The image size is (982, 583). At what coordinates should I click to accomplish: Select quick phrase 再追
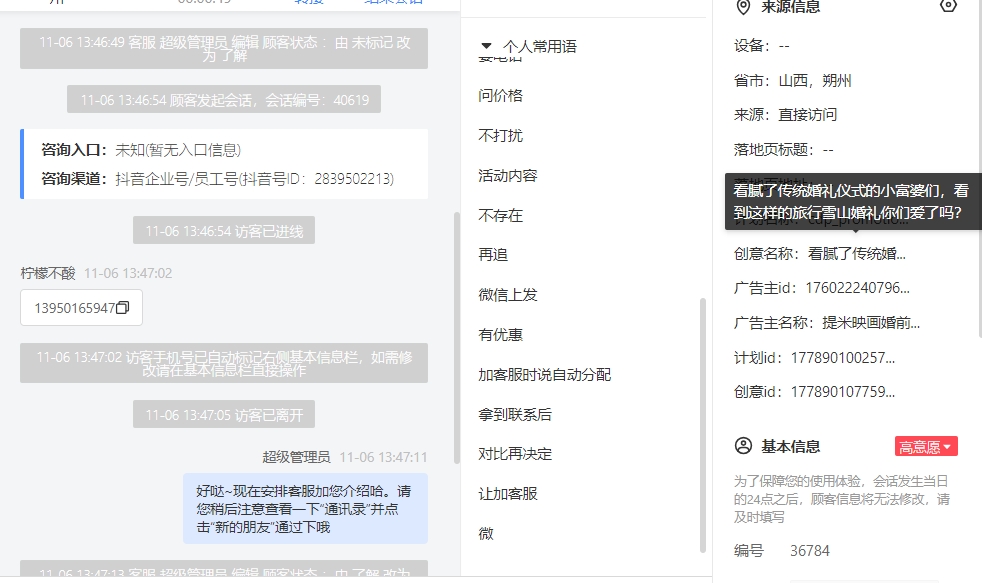493,255
